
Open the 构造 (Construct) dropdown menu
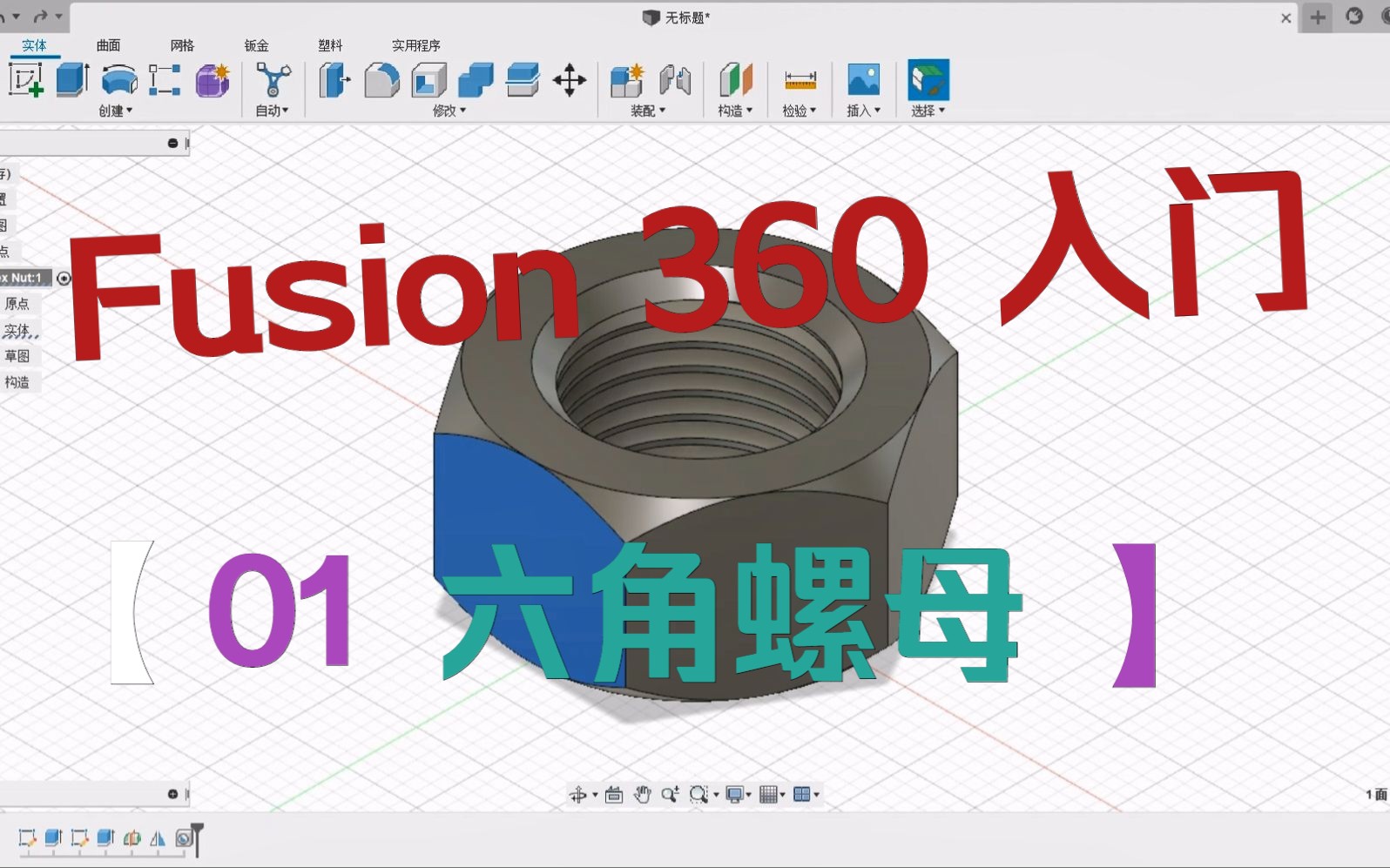tap(735, 111)
